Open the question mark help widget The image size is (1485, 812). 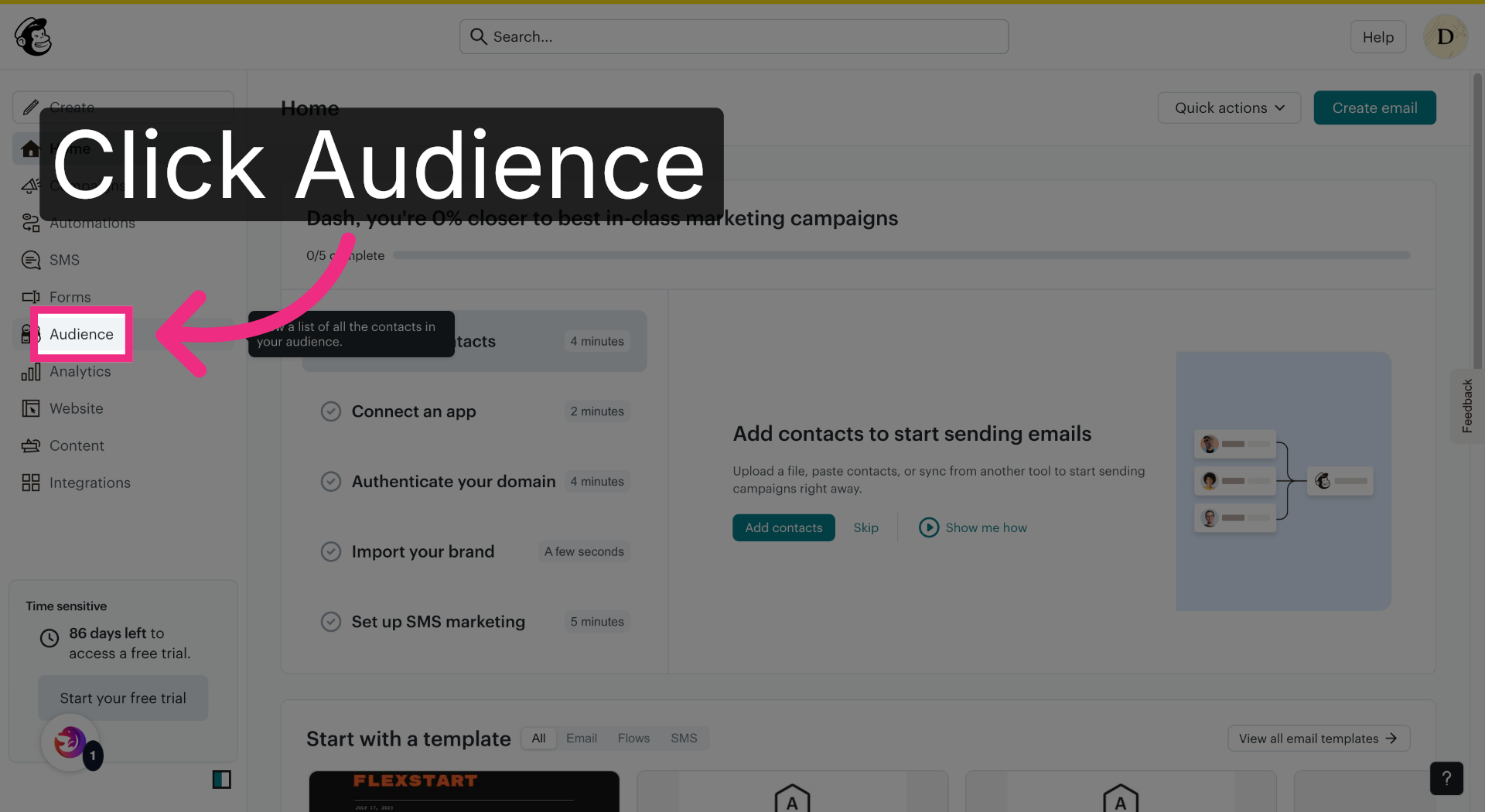pyautogui.click(x=1446, y=778)
